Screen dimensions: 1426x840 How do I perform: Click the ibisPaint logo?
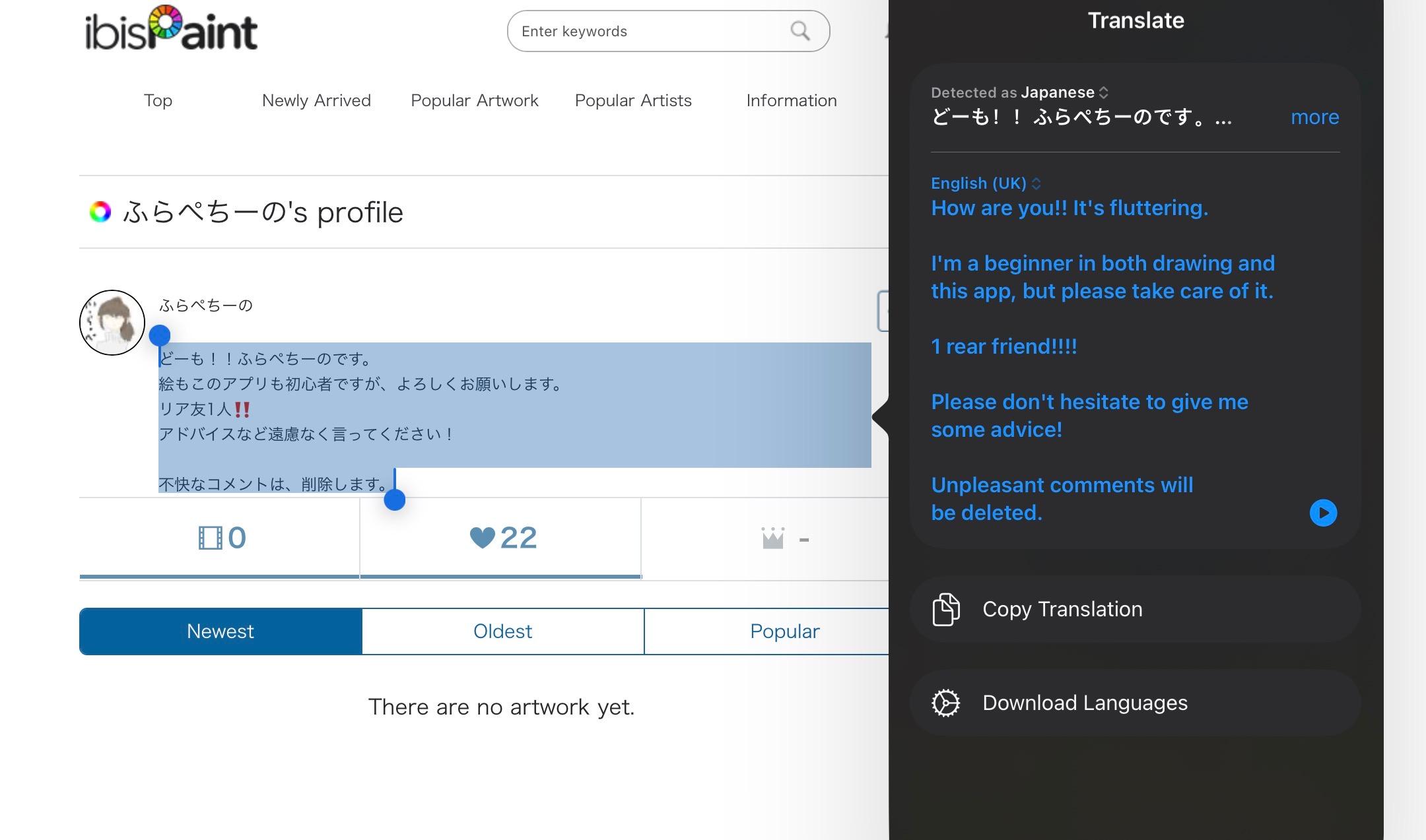point(171,29)
